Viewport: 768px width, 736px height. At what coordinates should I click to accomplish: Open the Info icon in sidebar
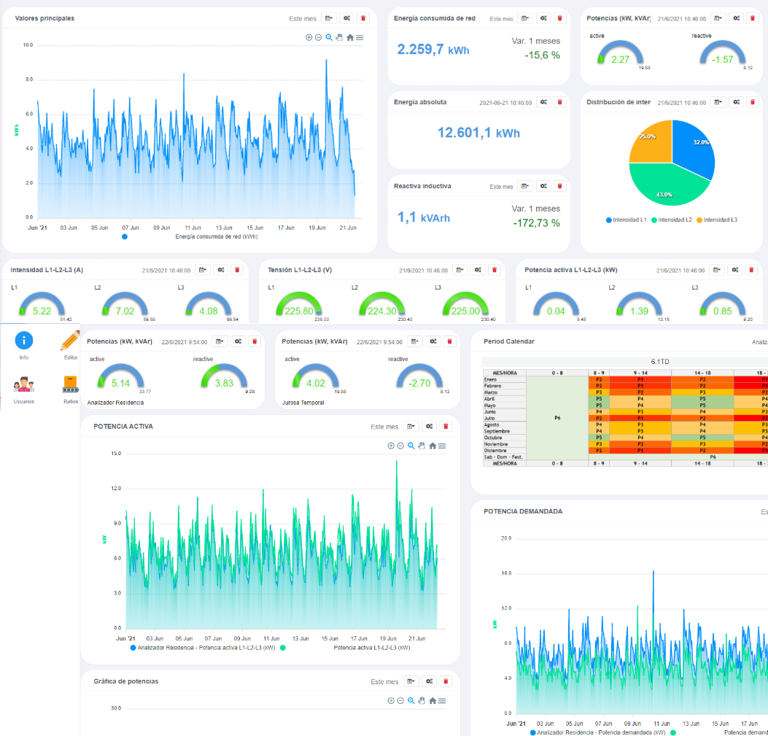[x=24, y=341]
